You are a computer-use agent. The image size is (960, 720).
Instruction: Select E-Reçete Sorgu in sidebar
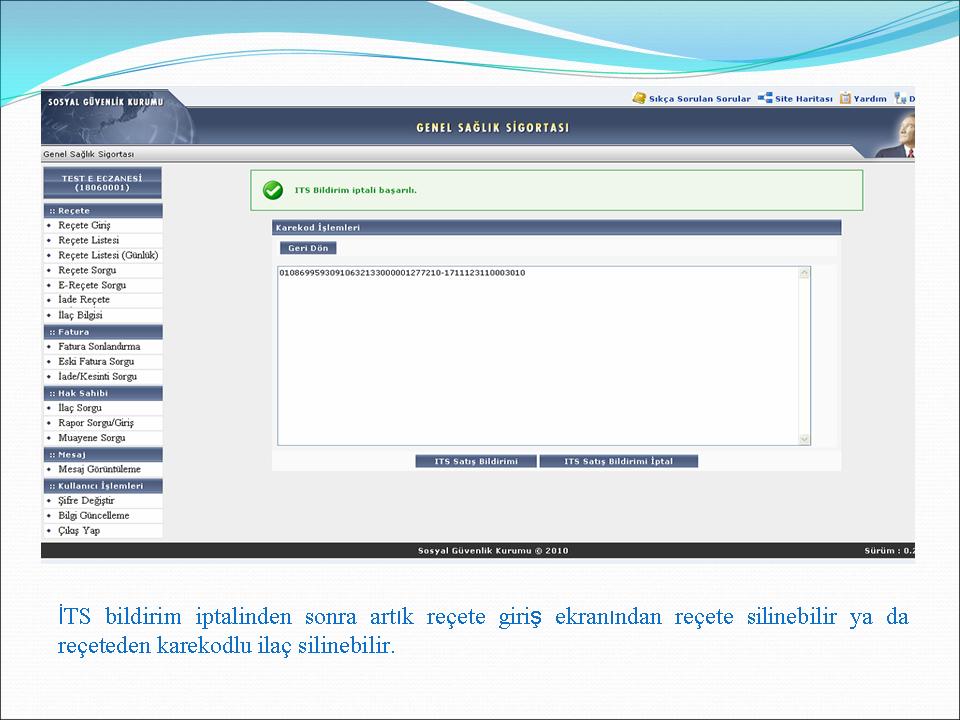pyautogui.click(x=92, y=285)
